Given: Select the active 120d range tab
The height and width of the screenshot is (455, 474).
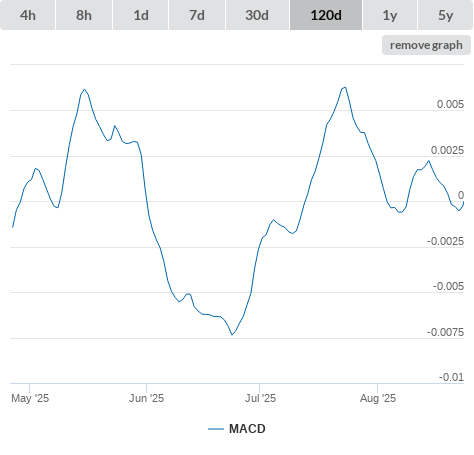Looking at the screenshot, I should 326,15.
